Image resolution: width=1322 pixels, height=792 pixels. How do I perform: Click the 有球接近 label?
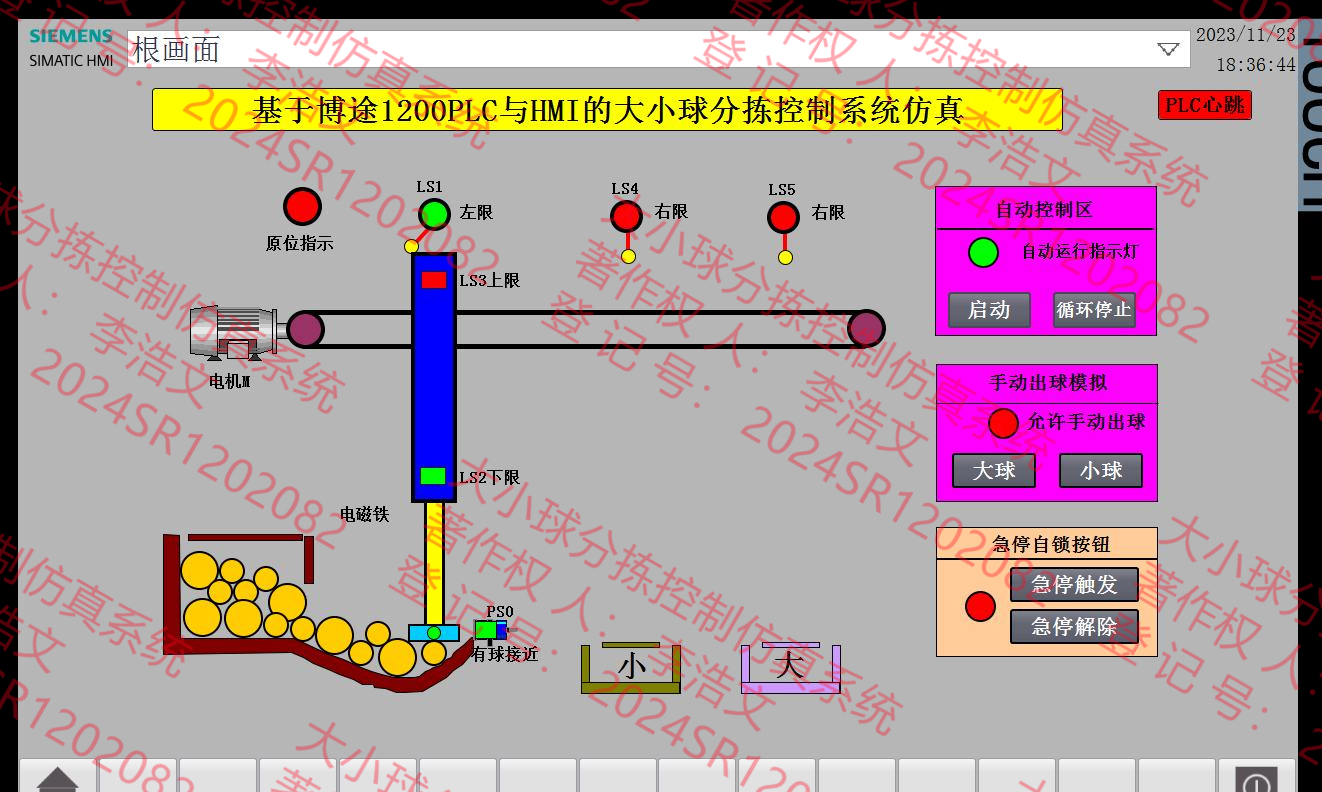505,654
